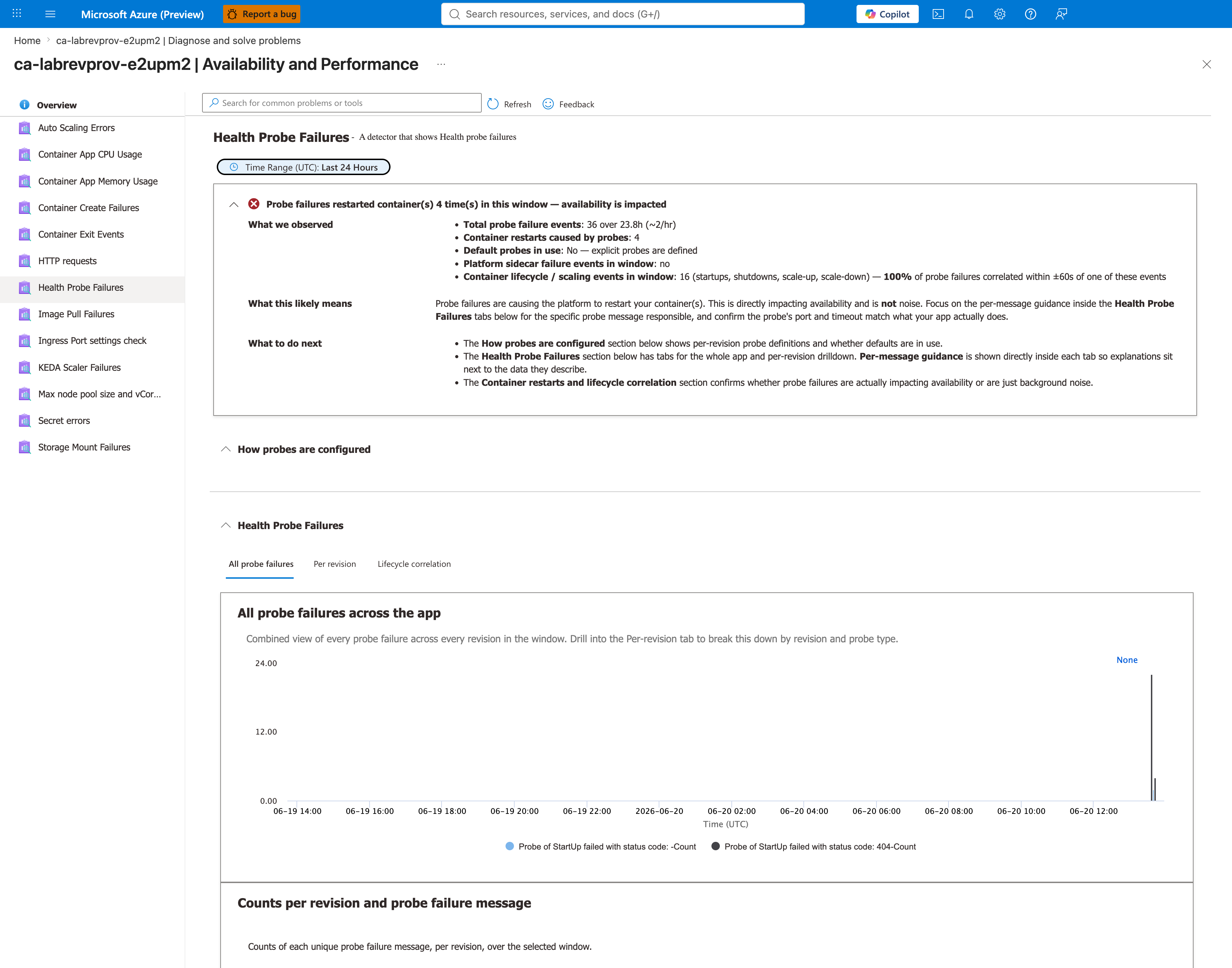Open the Time Range Last 24 Hours picker
This screenshot has width=1232, height=968.
(303, 167)
